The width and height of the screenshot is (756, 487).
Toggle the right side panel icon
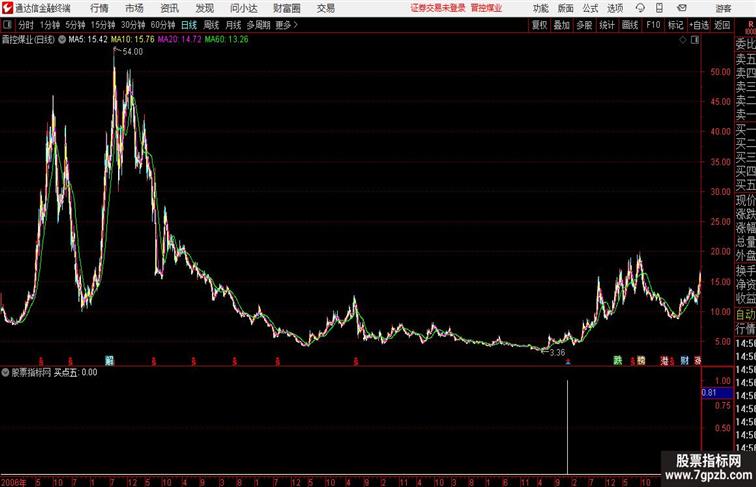(x=695, y=40)
